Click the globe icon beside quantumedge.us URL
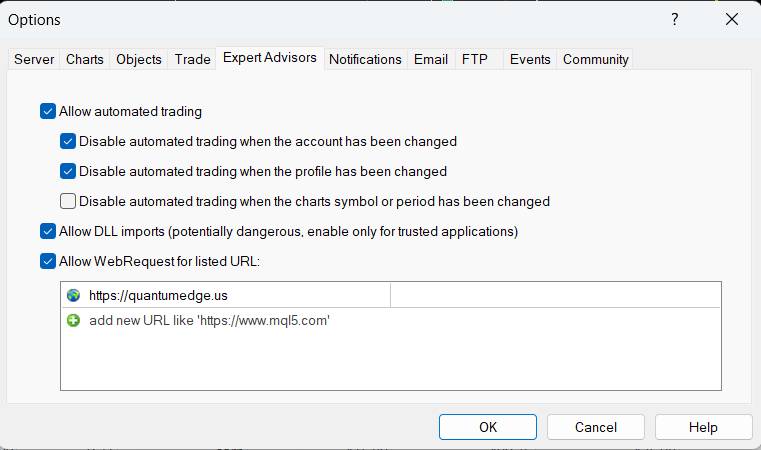This screenshot has height=450, width=761. 73,296
